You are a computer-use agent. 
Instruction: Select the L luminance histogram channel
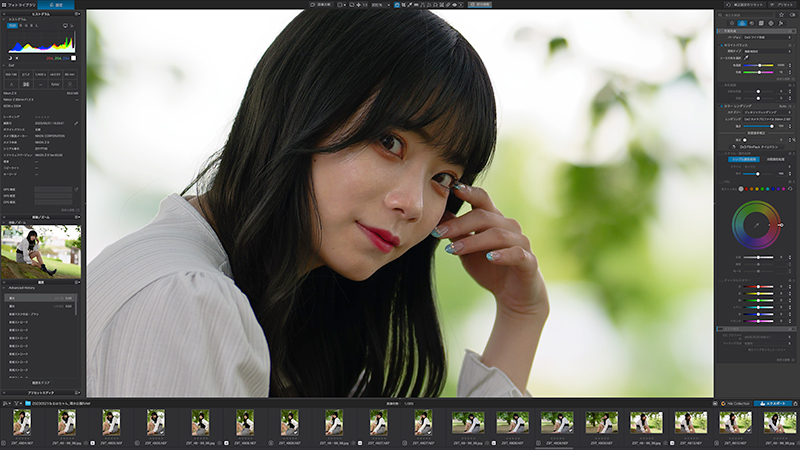pyautogui.click(x=37, y=26)
